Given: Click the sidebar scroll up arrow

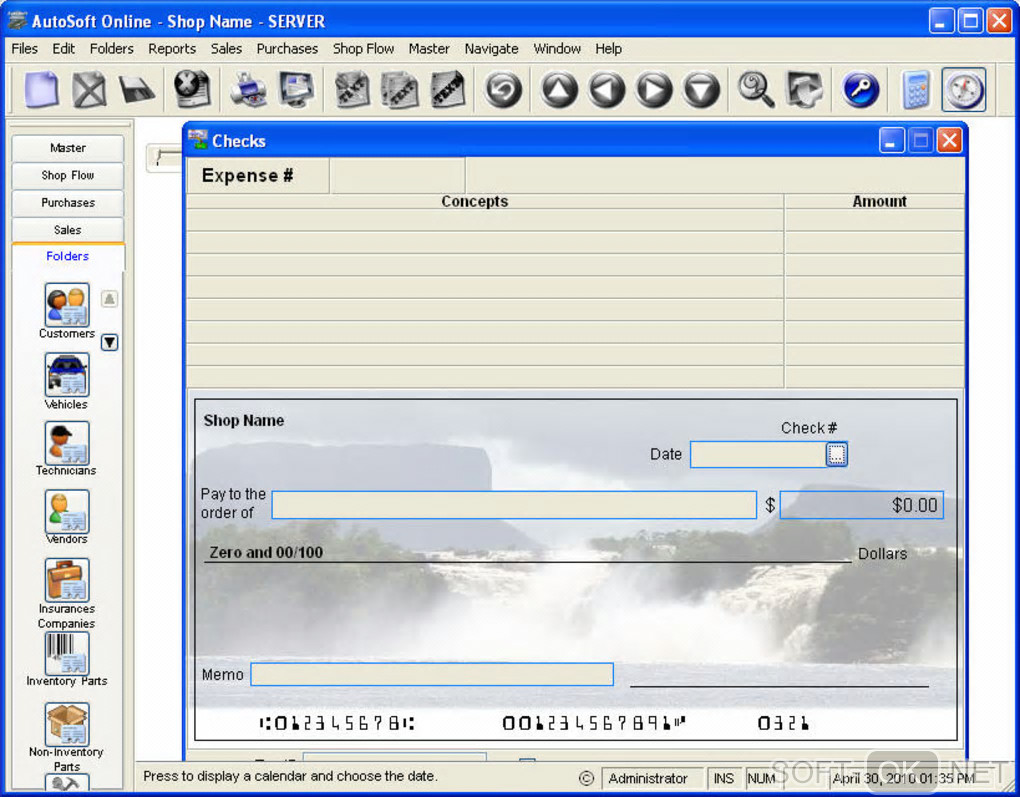Looking at the screenshot, I should click(109, 299).
